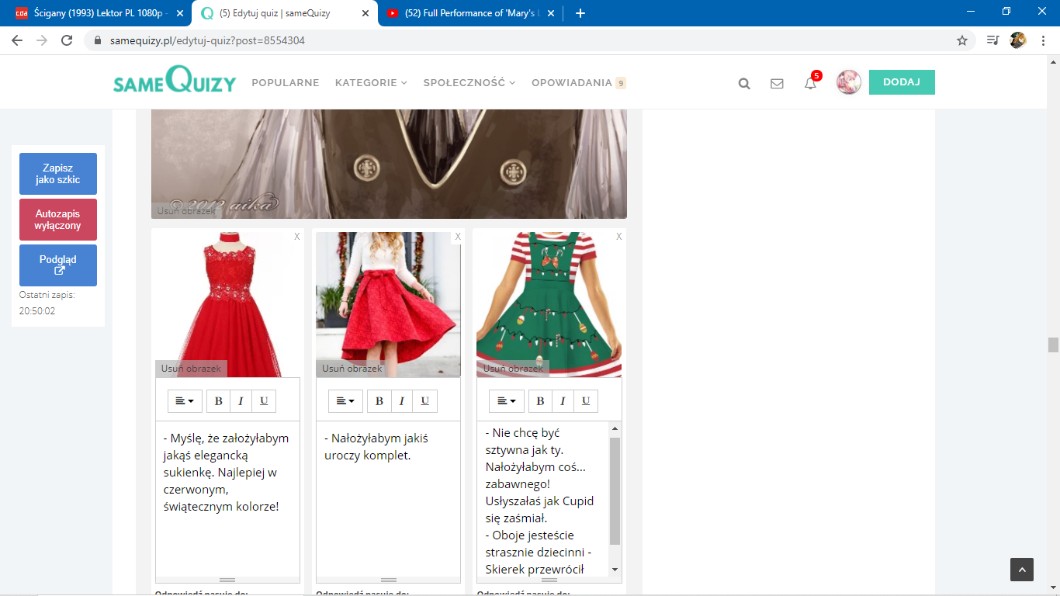Toggle bold in the red dress answer
1060x596 pixels.
tap(218, 401)
